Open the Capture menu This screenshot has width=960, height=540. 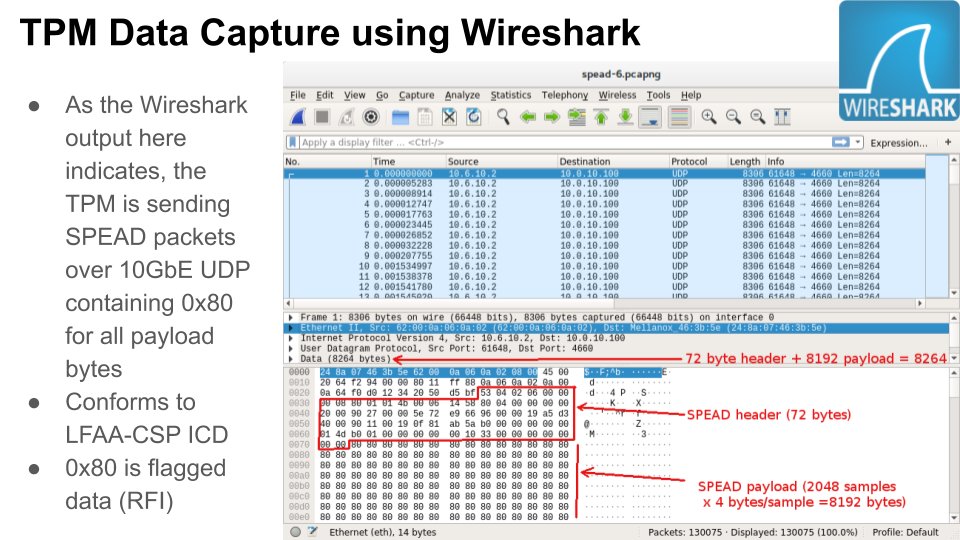[416, 95]
